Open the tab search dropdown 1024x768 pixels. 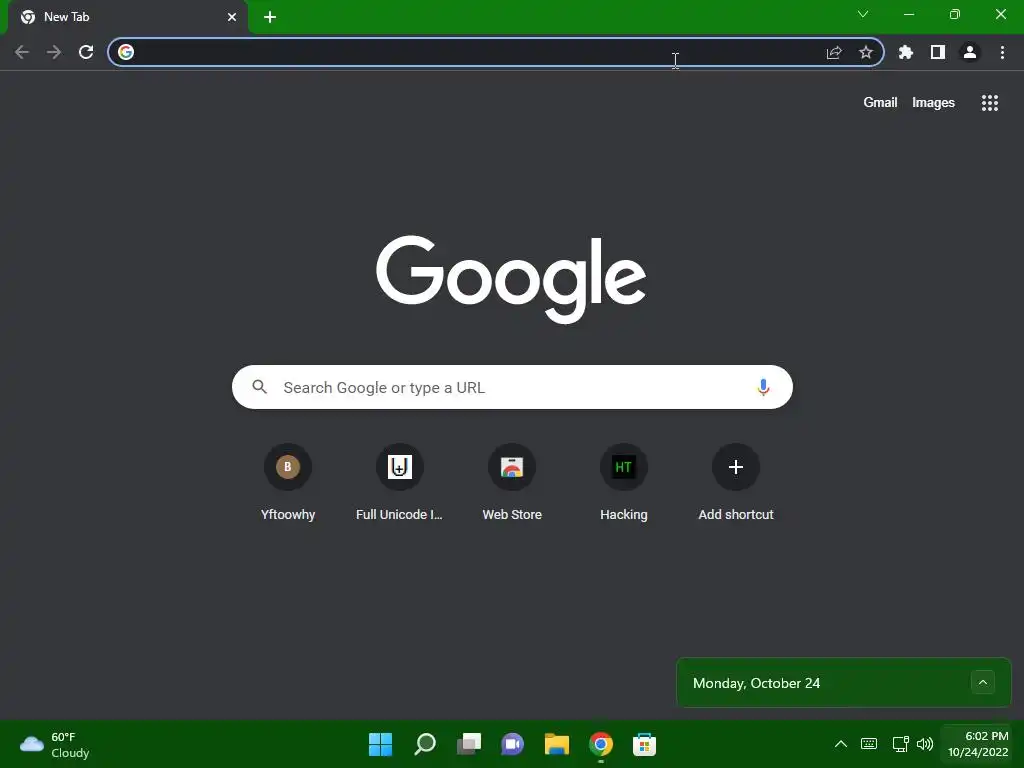coord(863,14)
